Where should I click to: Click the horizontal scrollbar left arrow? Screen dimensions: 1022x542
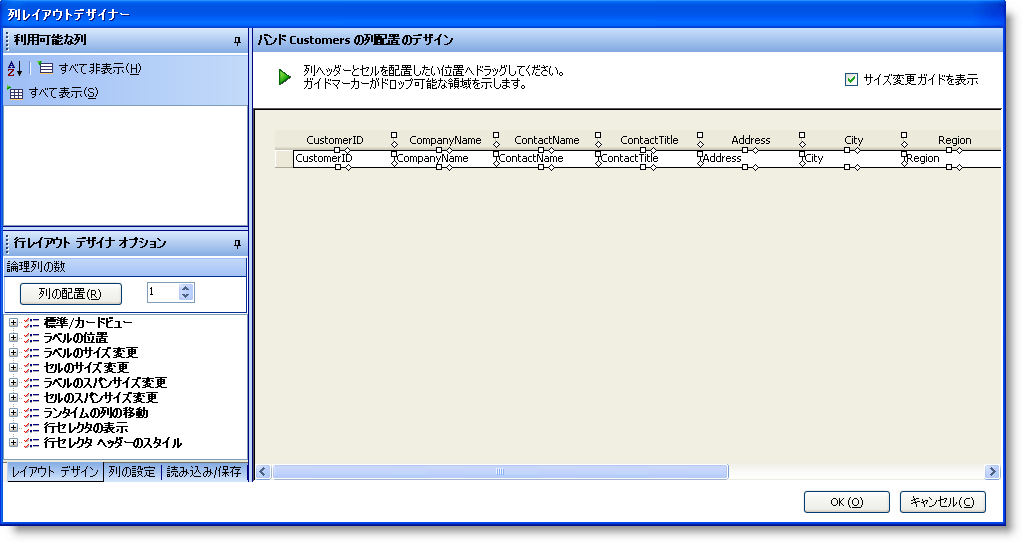point(263,472)
